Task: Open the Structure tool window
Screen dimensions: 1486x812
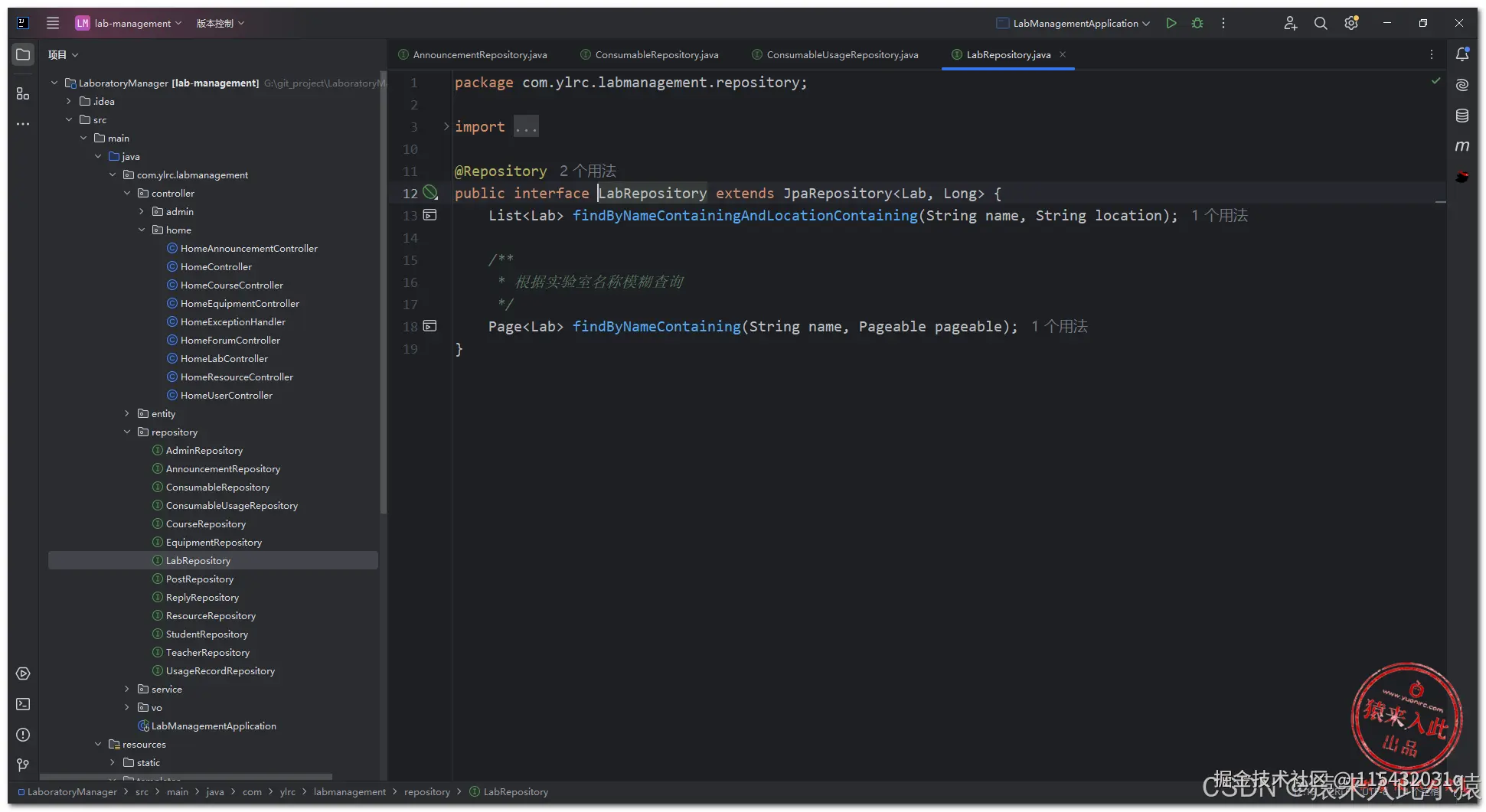Action: (x=23, y=93)
